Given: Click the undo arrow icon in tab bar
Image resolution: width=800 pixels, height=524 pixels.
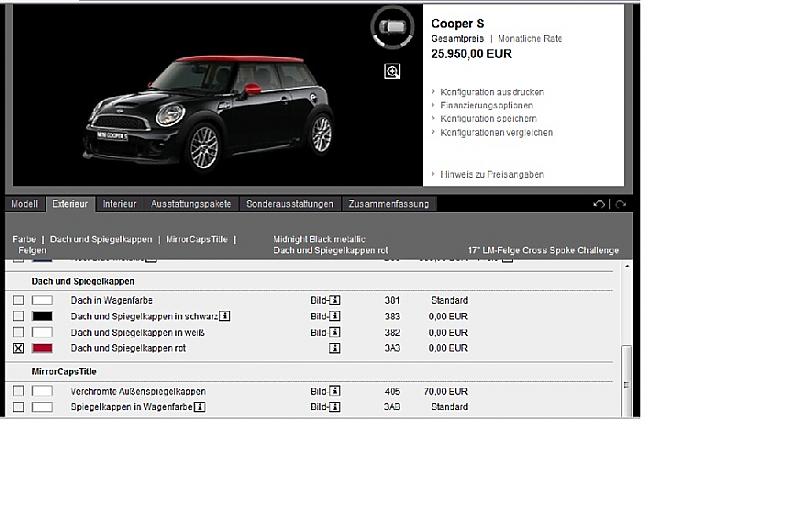Looking at the screenshot, I should tap(599, 204).
